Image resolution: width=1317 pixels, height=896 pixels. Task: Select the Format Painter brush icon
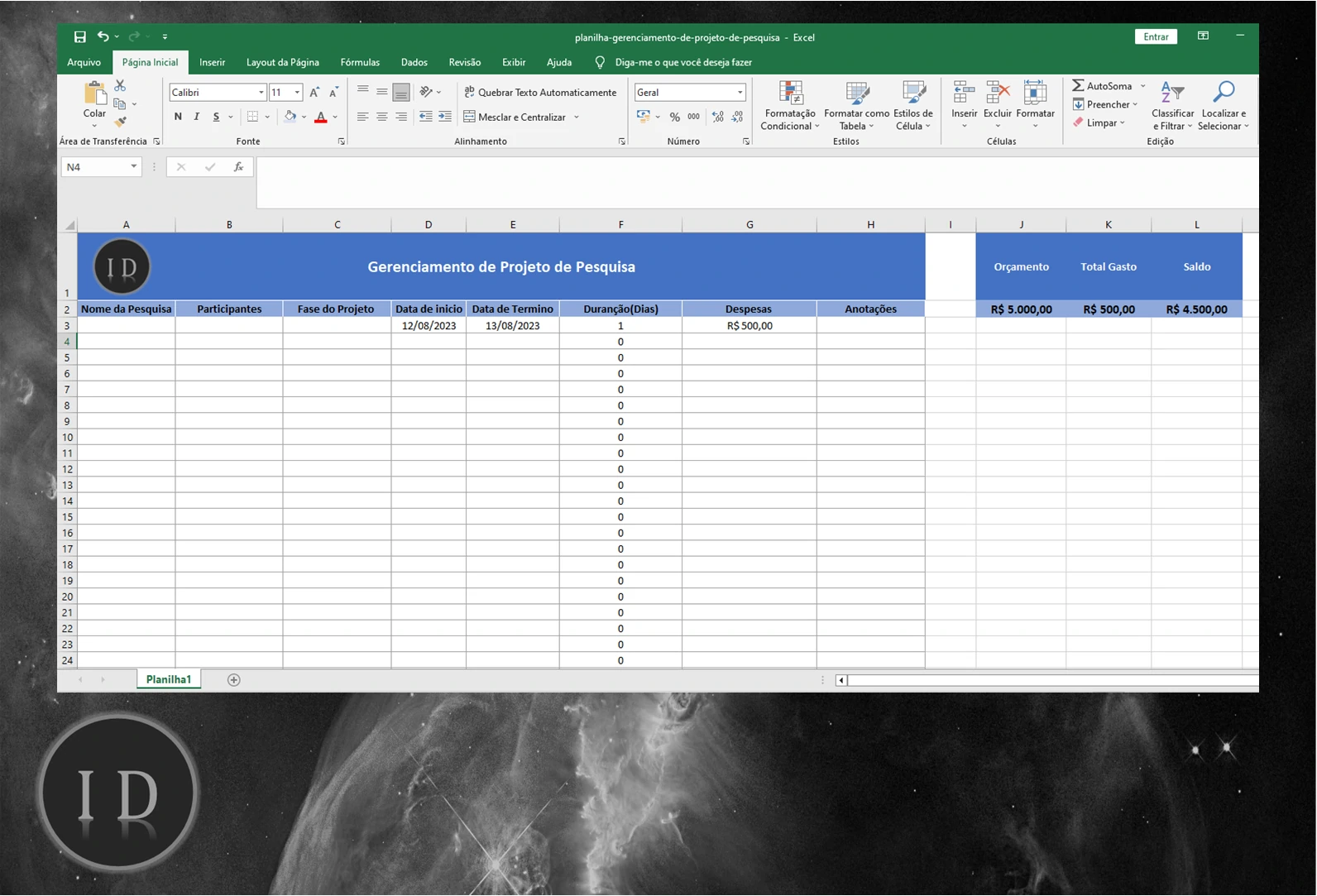pyautogui.click(x=120, y=122)
